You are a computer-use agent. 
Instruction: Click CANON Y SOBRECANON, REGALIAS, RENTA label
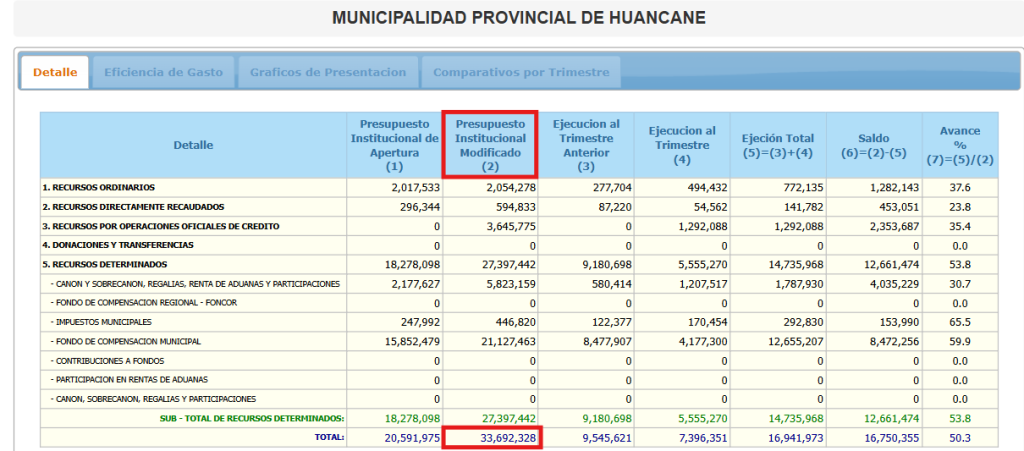[195, 284]
